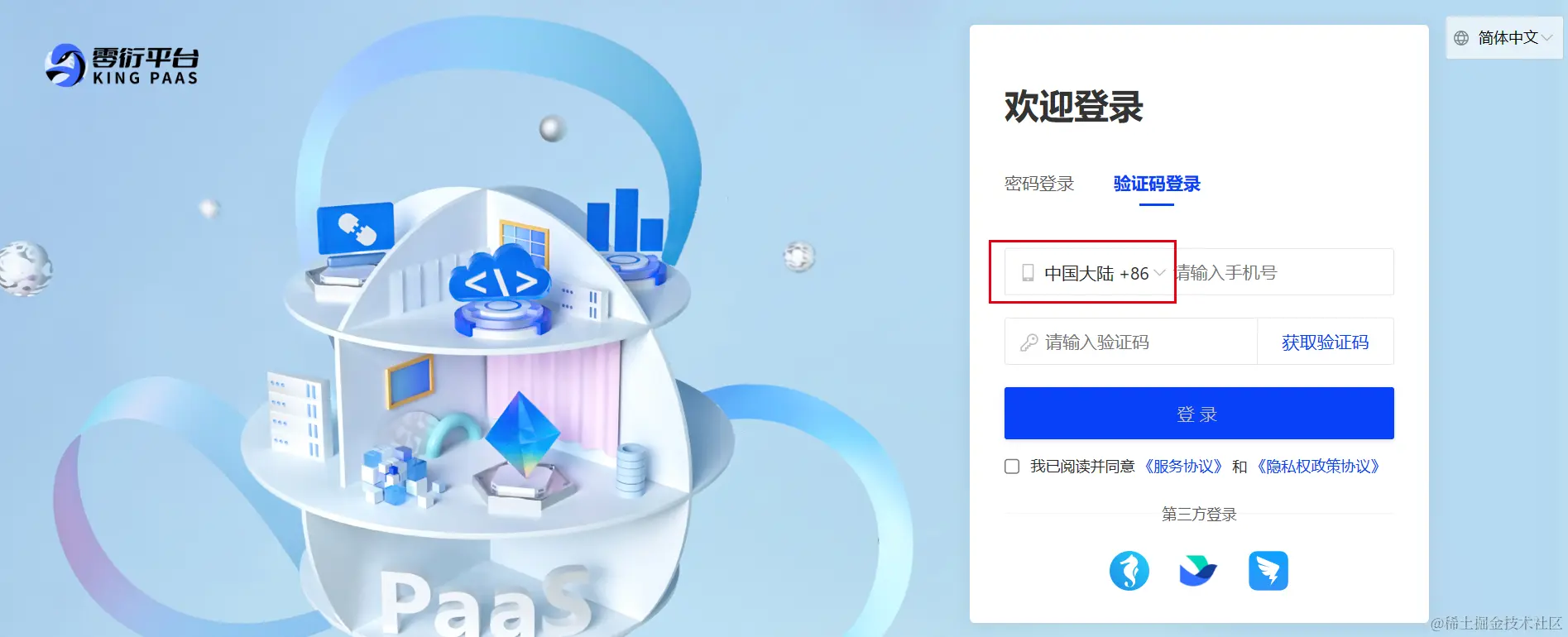Check the 我已阅读并同意 agreement checkbox
Image resolution: width=1568 pixels, height=637 pixels.
tap(1012, 467)
